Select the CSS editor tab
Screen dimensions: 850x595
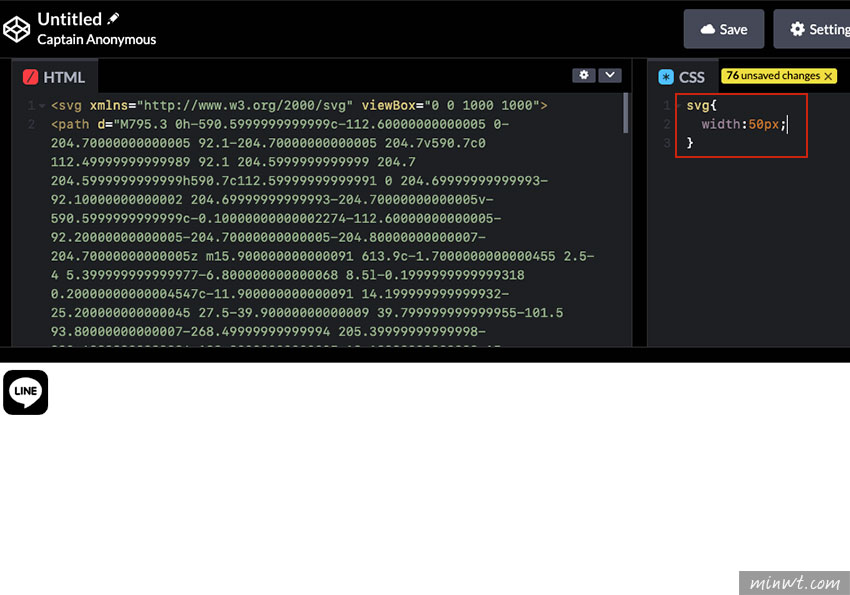(682, 77)
